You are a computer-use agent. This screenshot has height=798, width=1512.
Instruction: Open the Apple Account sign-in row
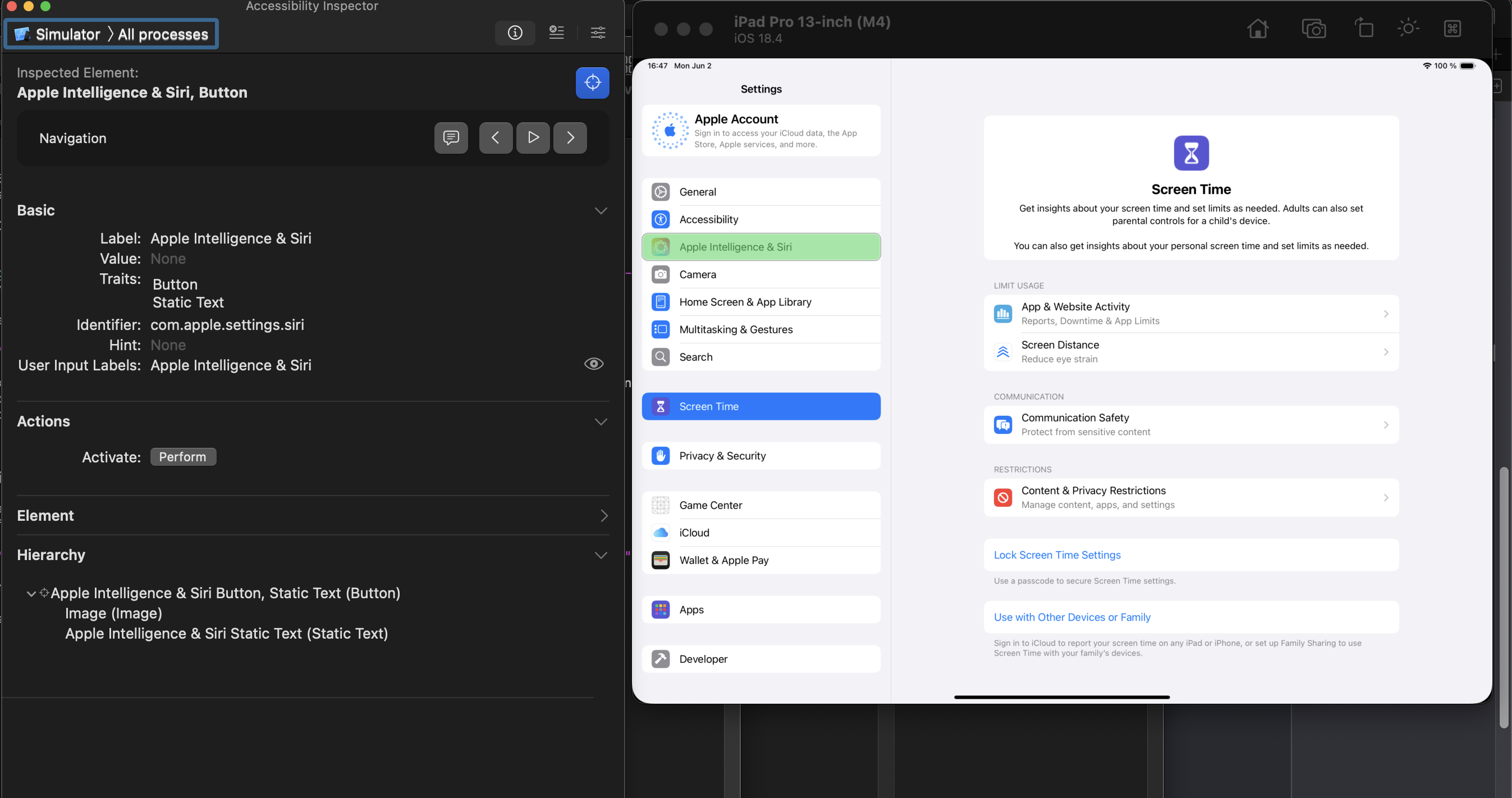[x=760, y=130]
